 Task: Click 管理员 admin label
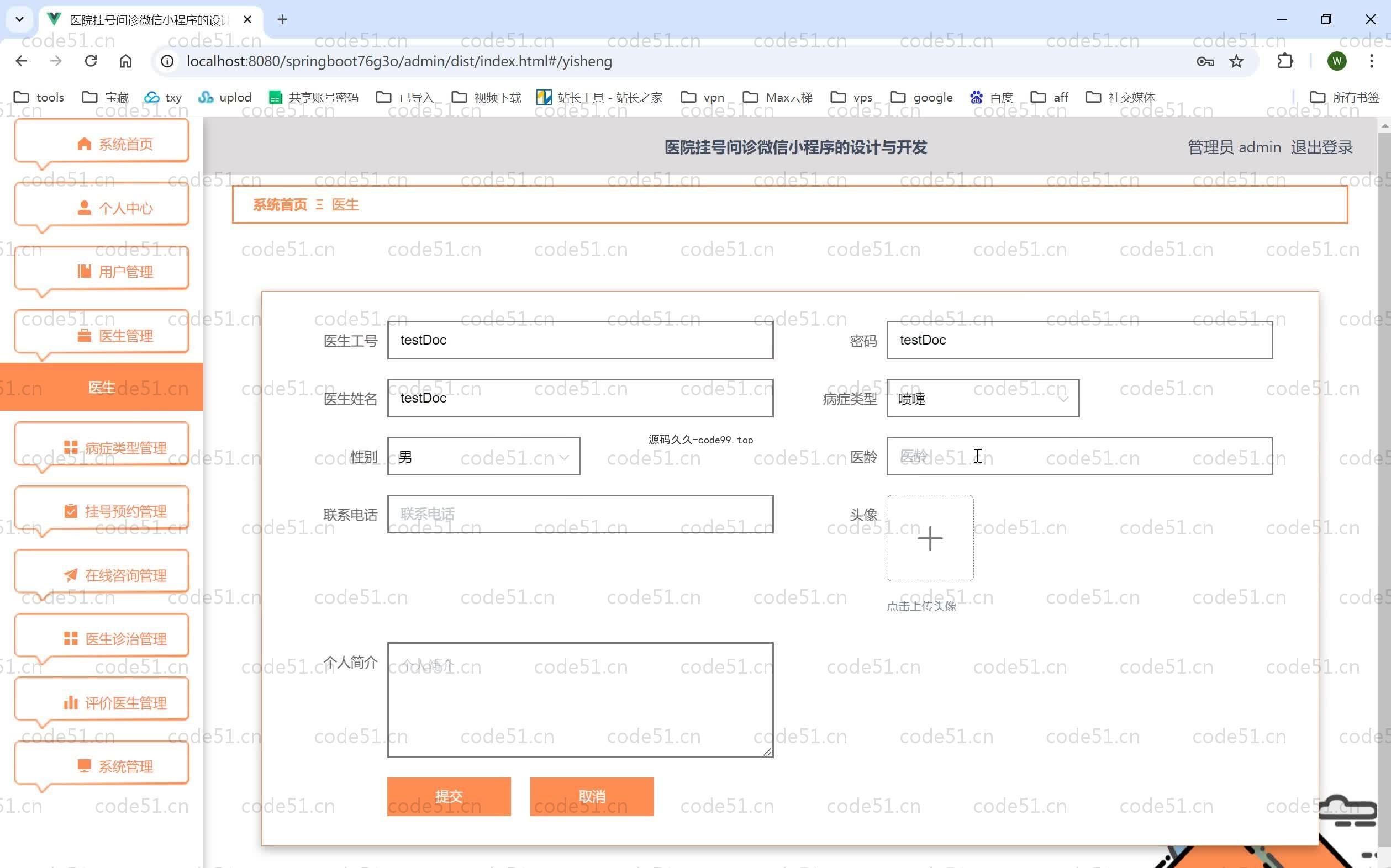pyautogui.click(x=1234, y=147)
